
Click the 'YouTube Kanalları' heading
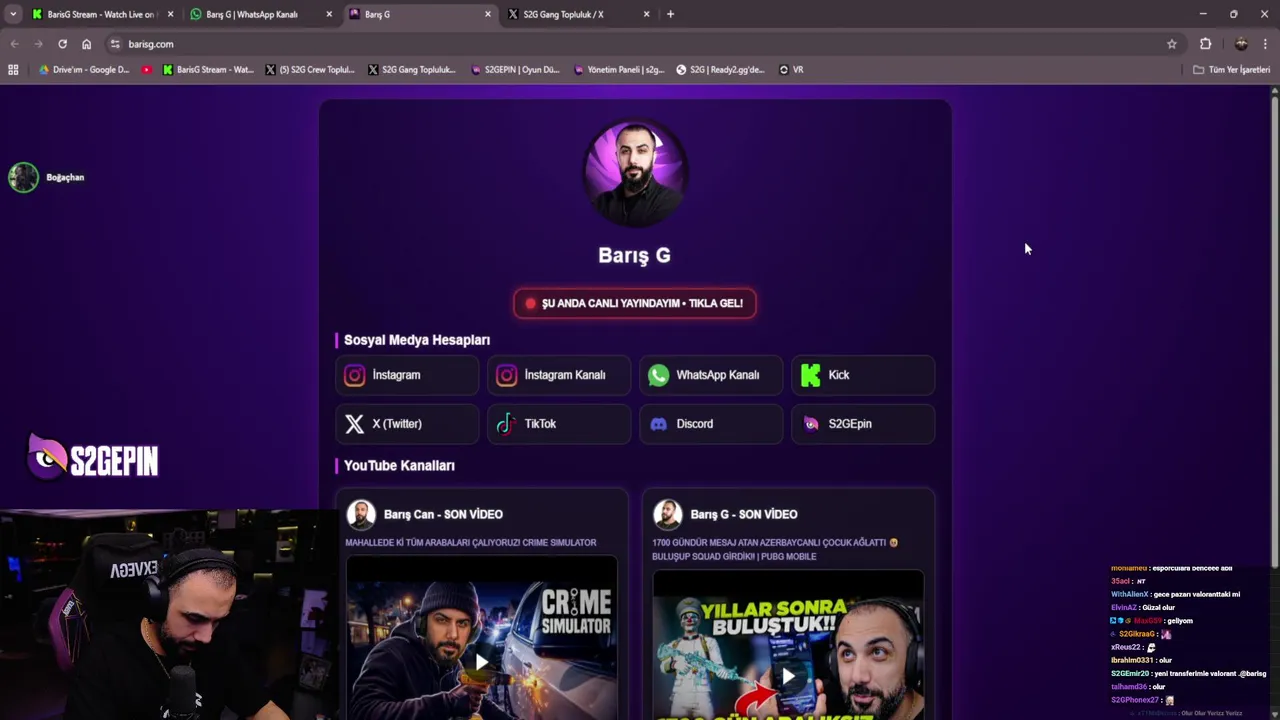[x=399, y=466]
